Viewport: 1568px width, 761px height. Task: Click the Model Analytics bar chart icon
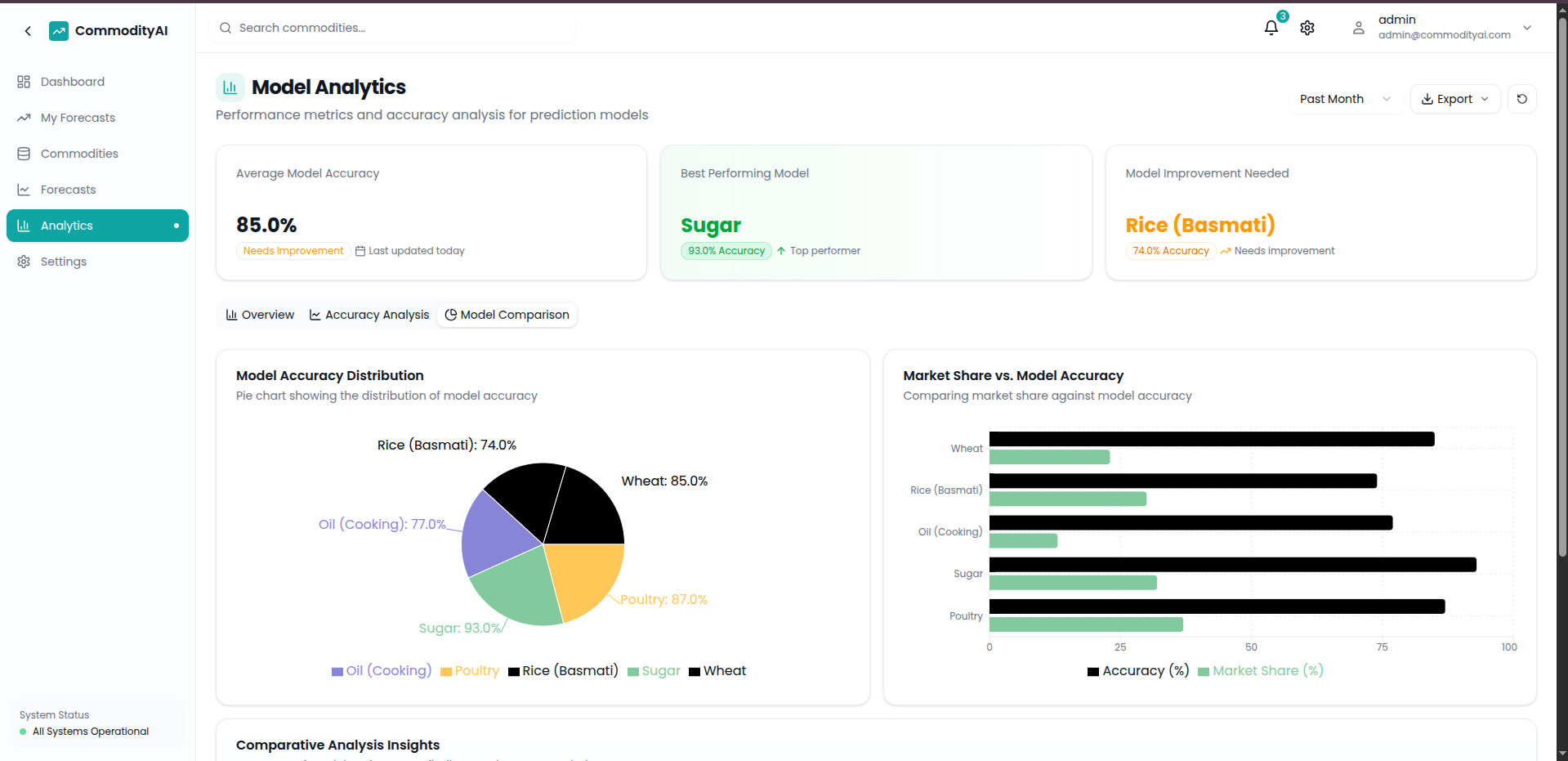(x=230, y=87)
